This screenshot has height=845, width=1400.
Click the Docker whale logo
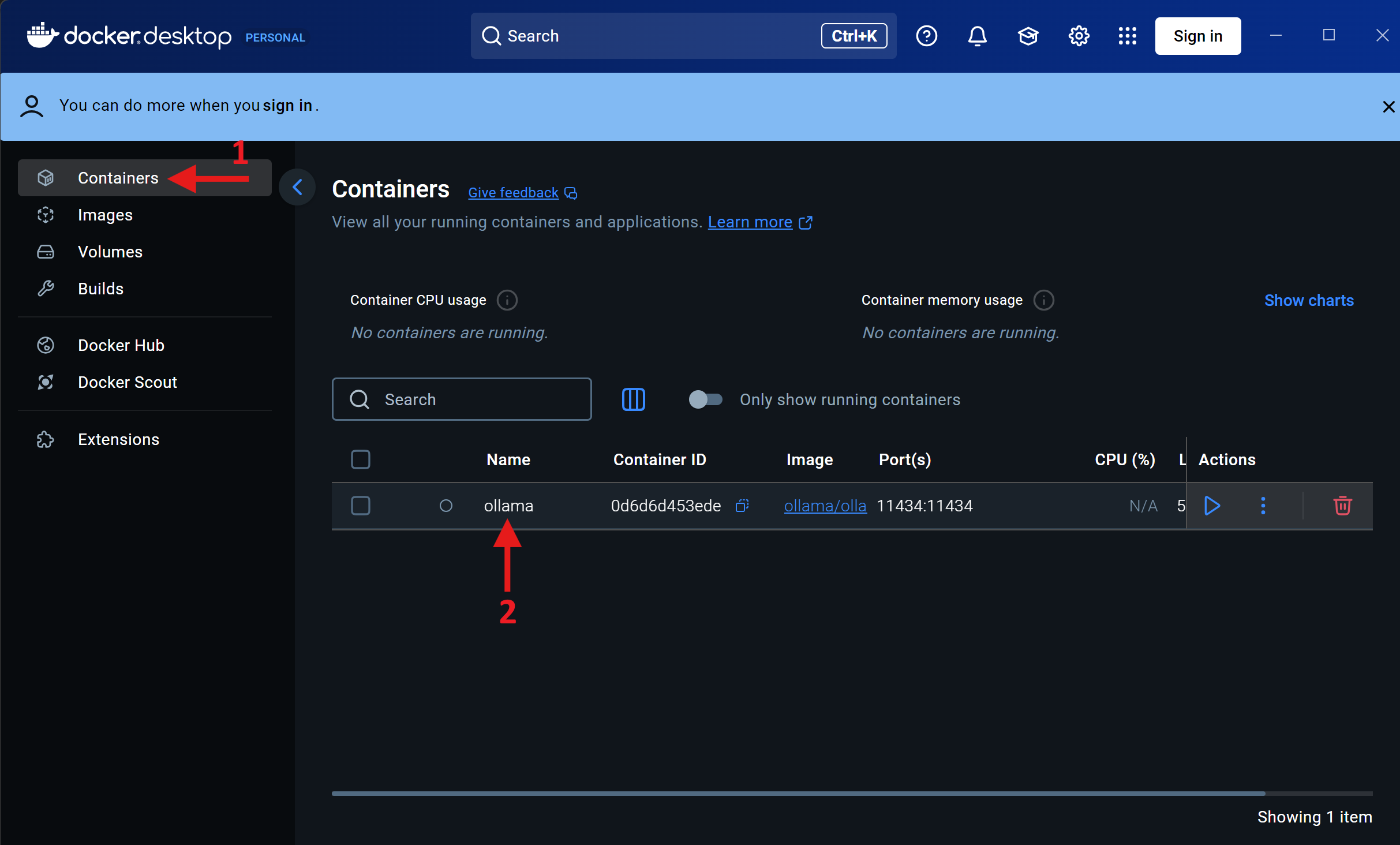pos(43,36)
